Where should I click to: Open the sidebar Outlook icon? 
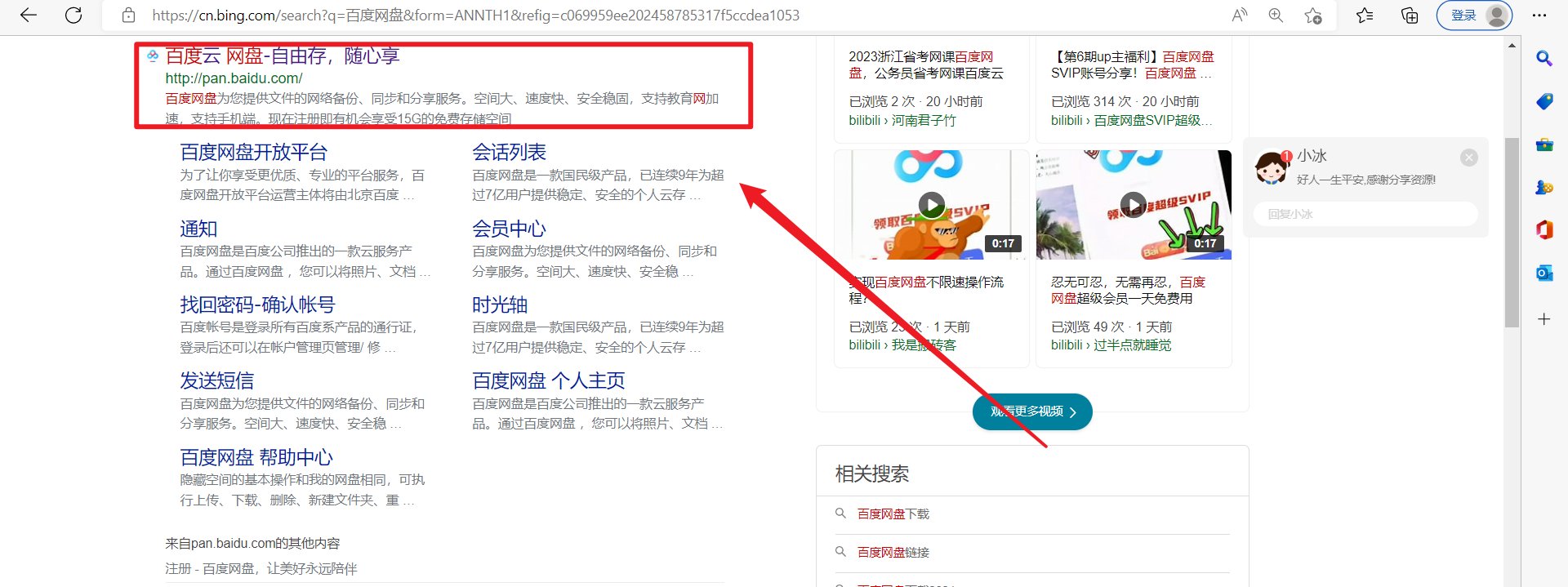pos(1543,273)
